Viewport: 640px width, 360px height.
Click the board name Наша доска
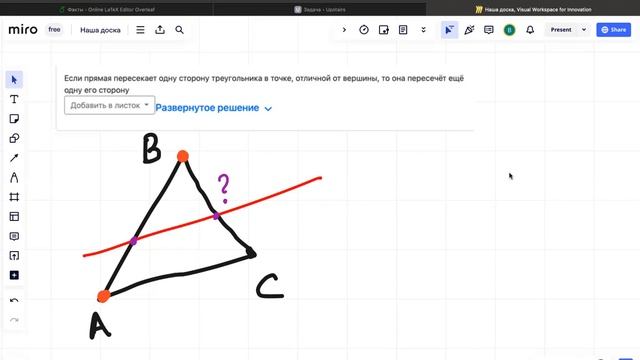pos(100,30)
